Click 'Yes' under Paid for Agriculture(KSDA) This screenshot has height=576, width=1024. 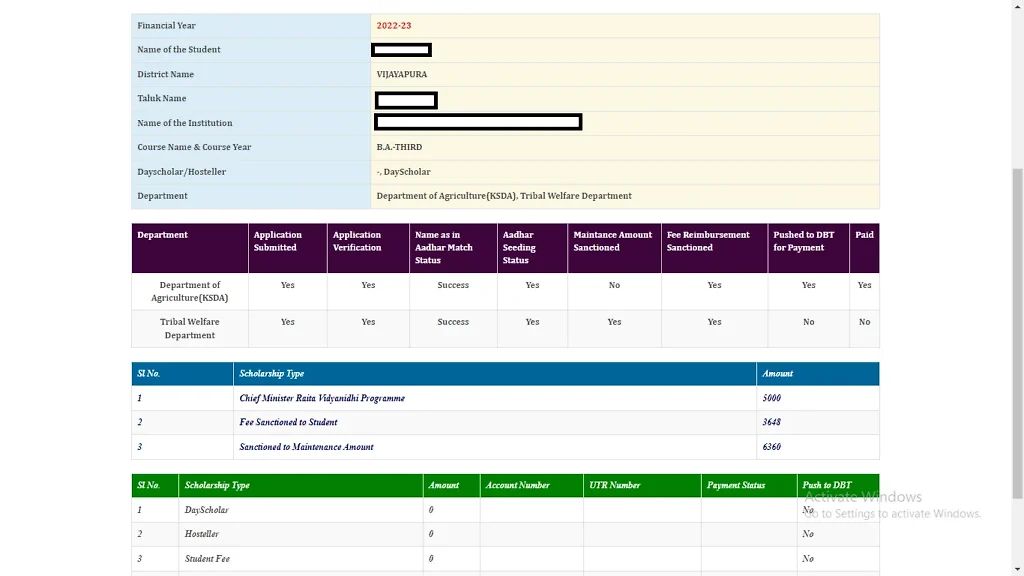pyautogui.click(x=864, y=285)
